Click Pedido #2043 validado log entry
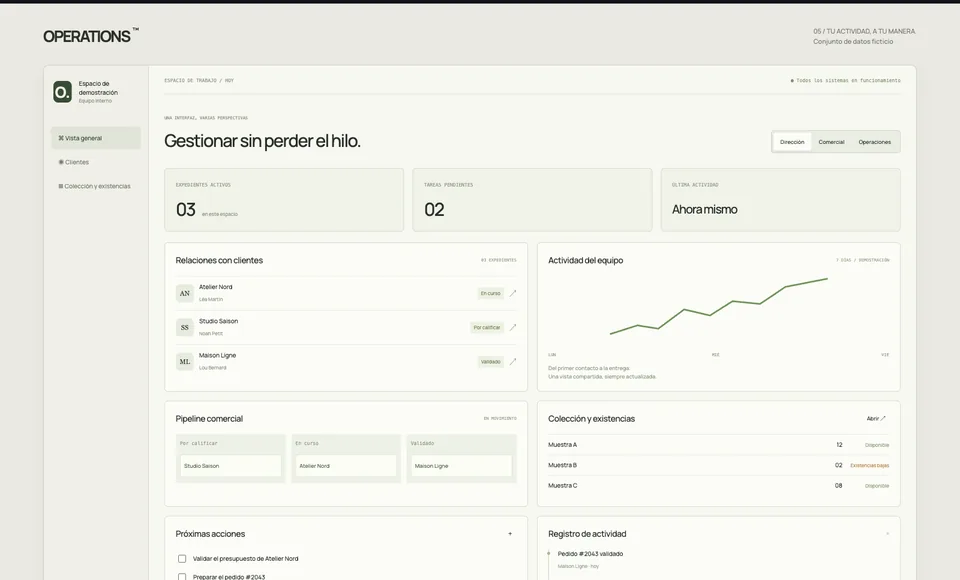 [590, 554]
